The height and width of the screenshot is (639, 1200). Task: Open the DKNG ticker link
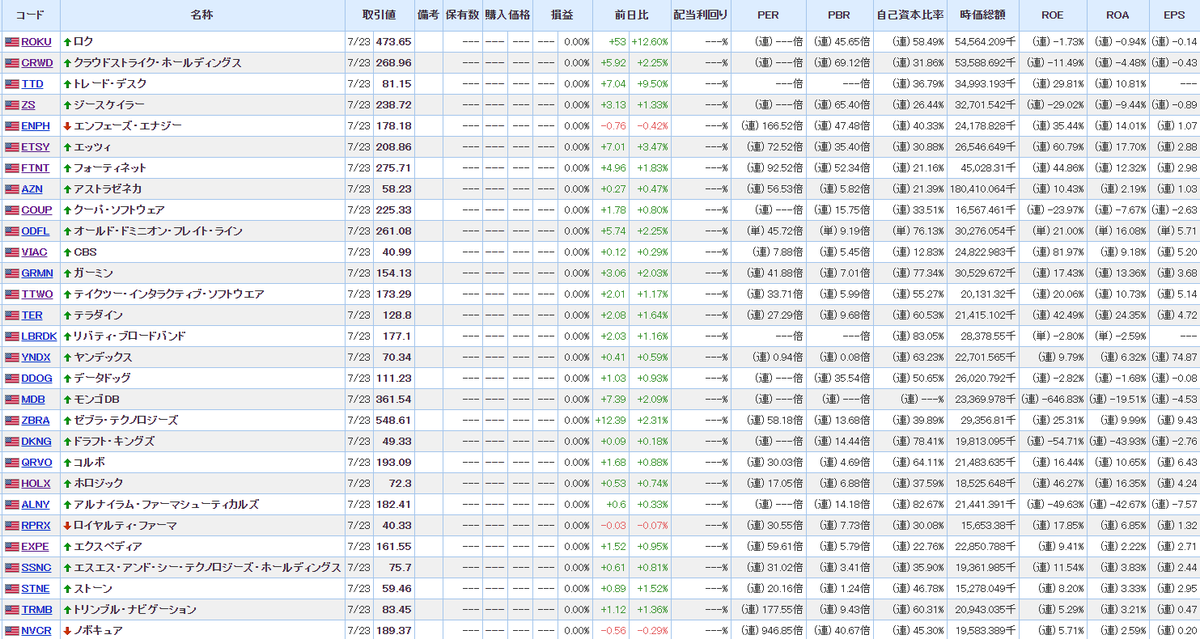[x=36, y=441]
